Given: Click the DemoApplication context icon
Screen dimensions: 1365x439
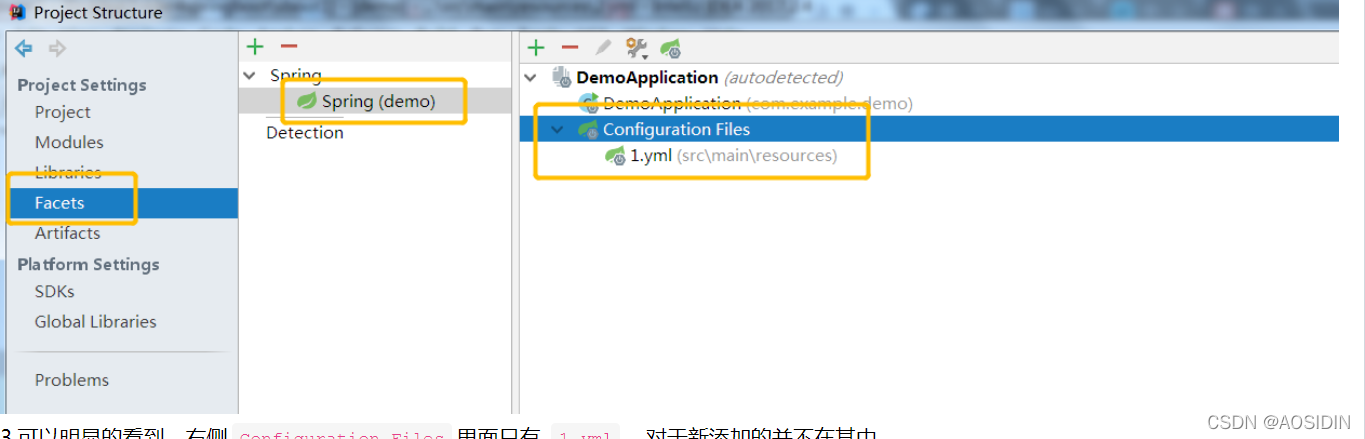Looking at the screenshot, I should click(562, 77).
